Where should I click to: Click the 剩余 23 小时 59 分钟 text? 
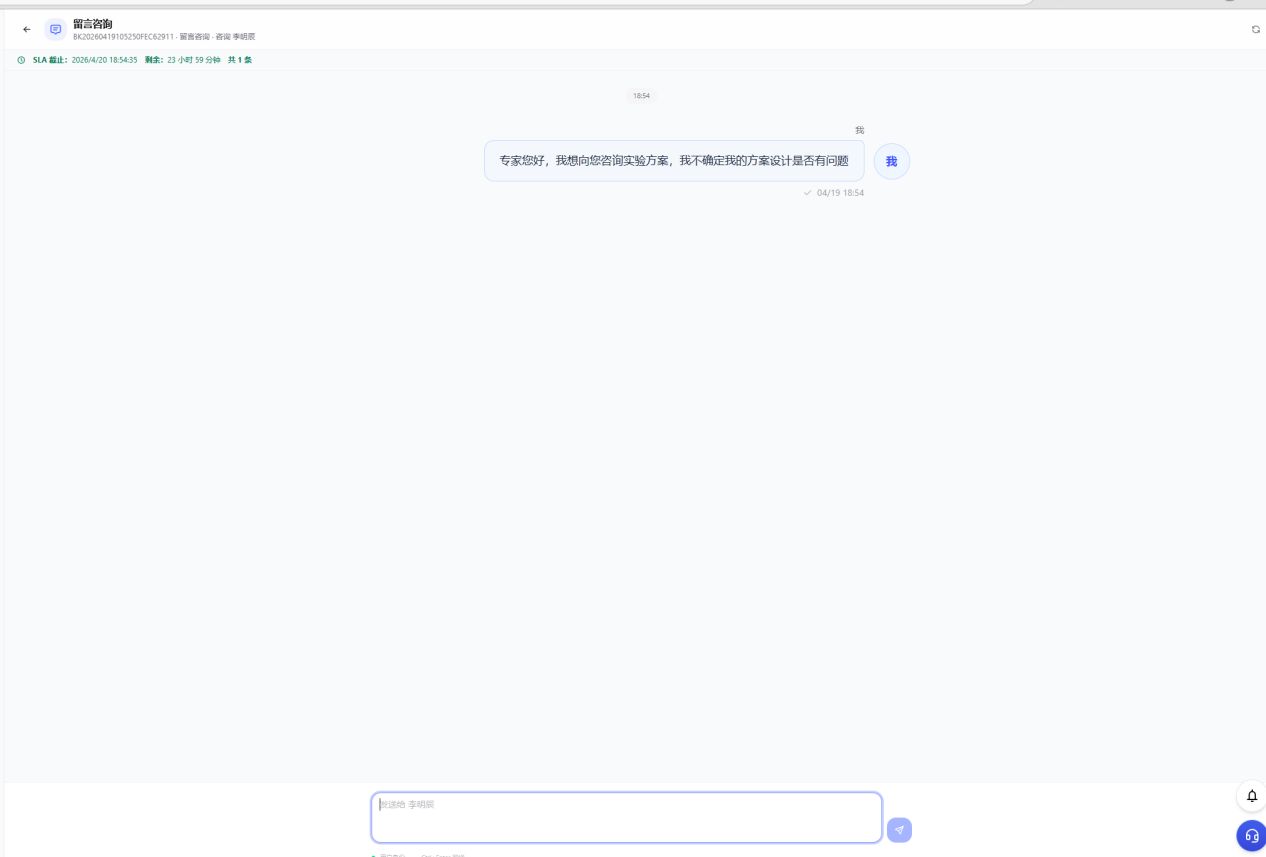(183, 60)
